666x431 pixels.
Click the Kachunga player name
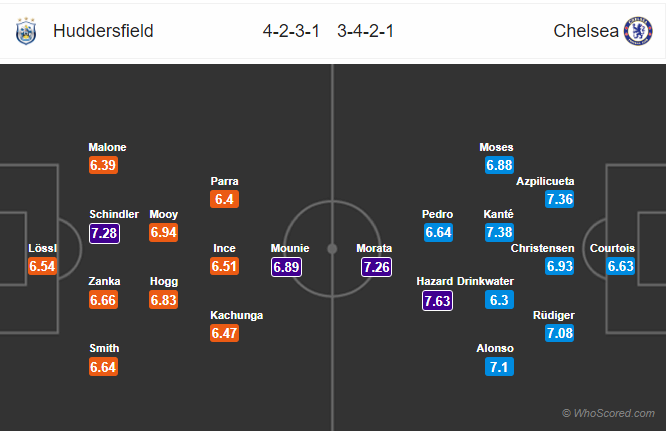(237, 315)
